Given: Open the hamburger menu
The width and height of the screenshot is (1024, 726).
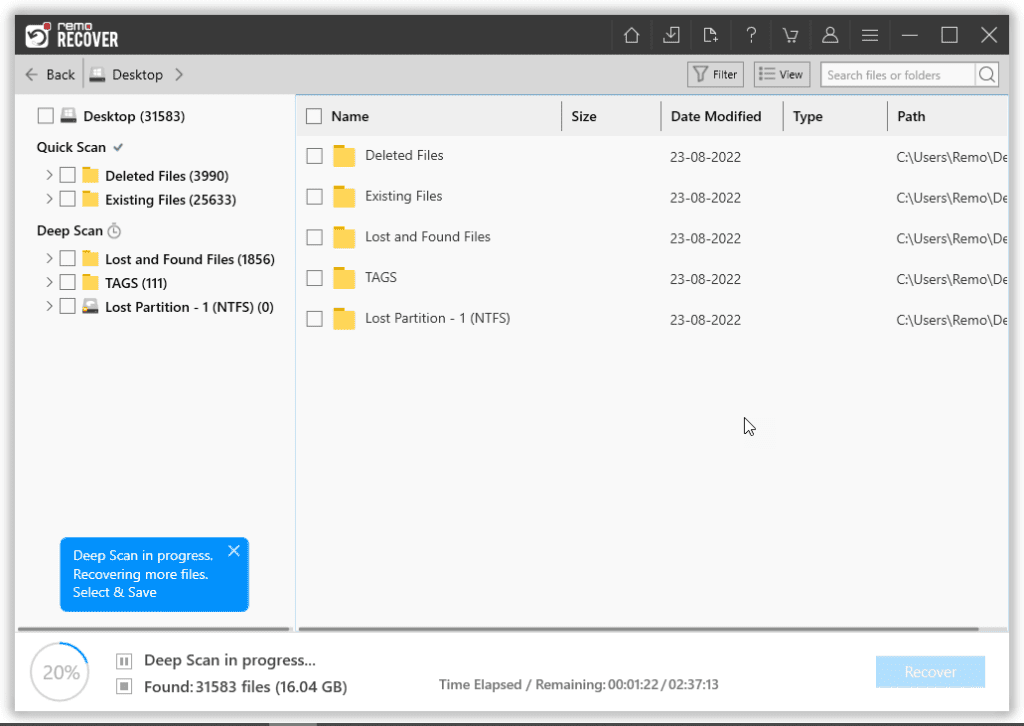Looking at the screenshot, I should coord(870,34).
